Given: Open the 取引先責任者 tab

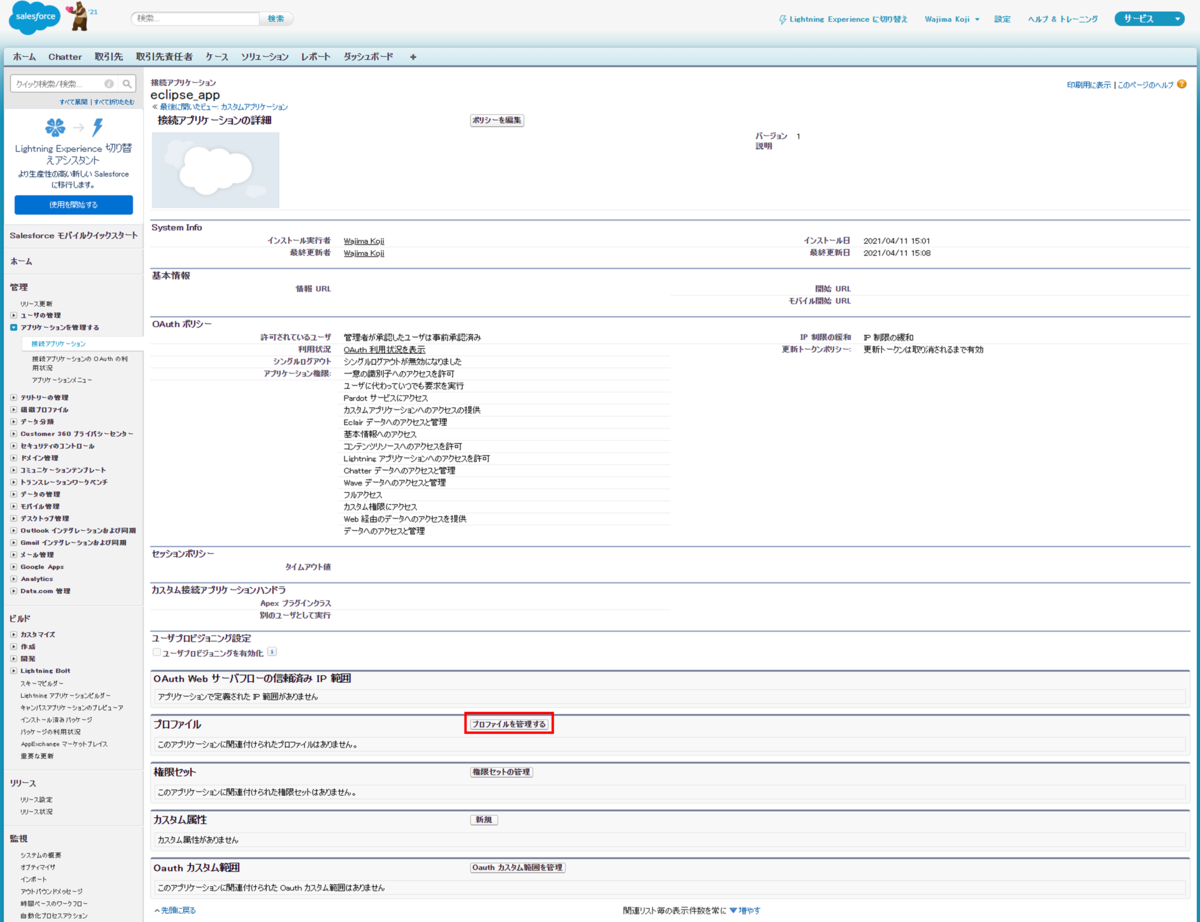Looking at the screenshot, I should click(164, 57).
